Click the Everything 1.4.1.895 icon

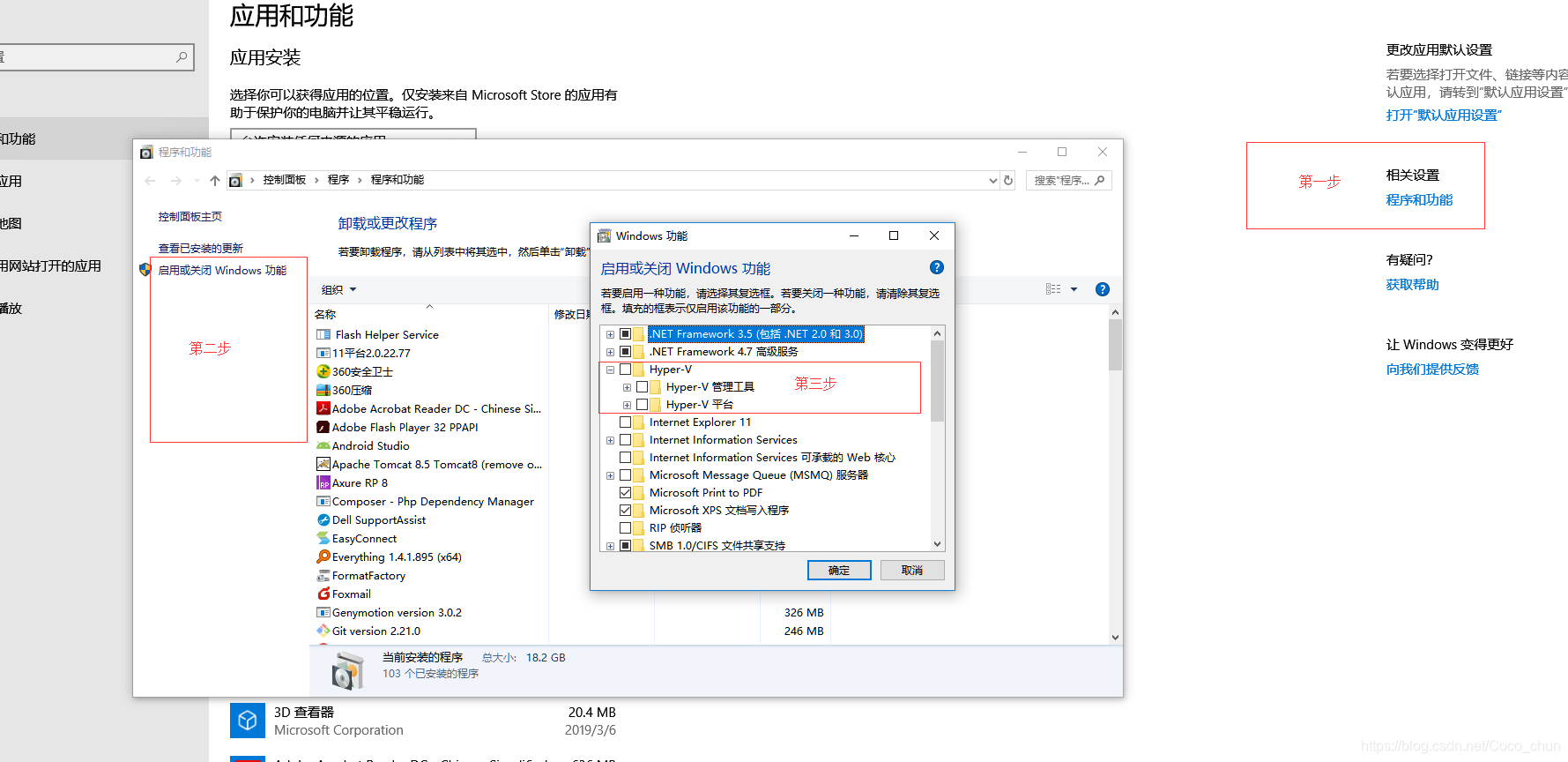(x=323, y=557)
